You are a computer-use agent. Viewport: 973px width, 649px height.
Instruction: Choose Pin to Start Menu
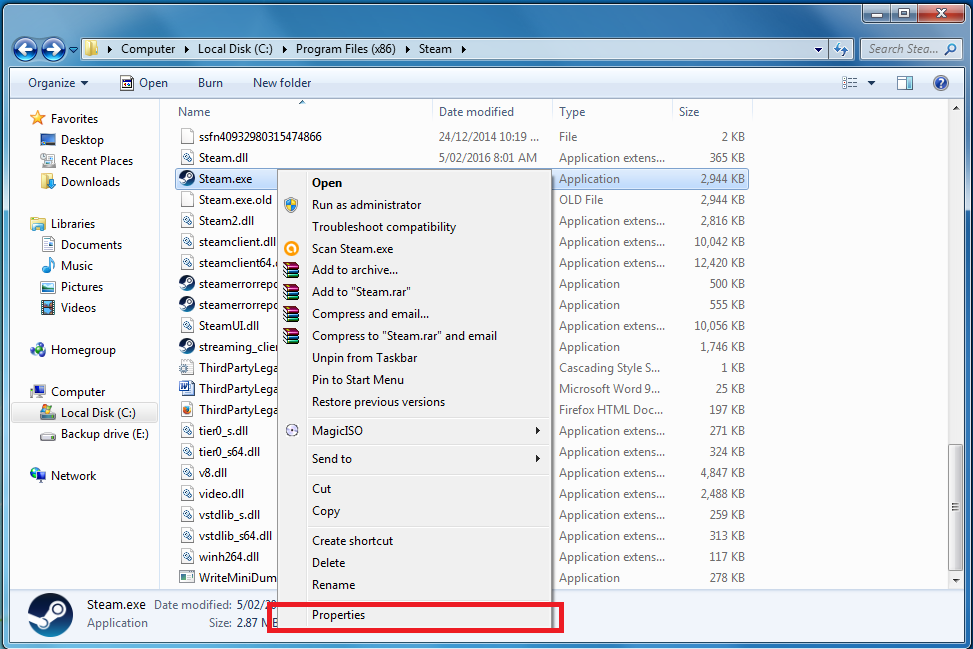pyautogui.click(x=414, y=380)
